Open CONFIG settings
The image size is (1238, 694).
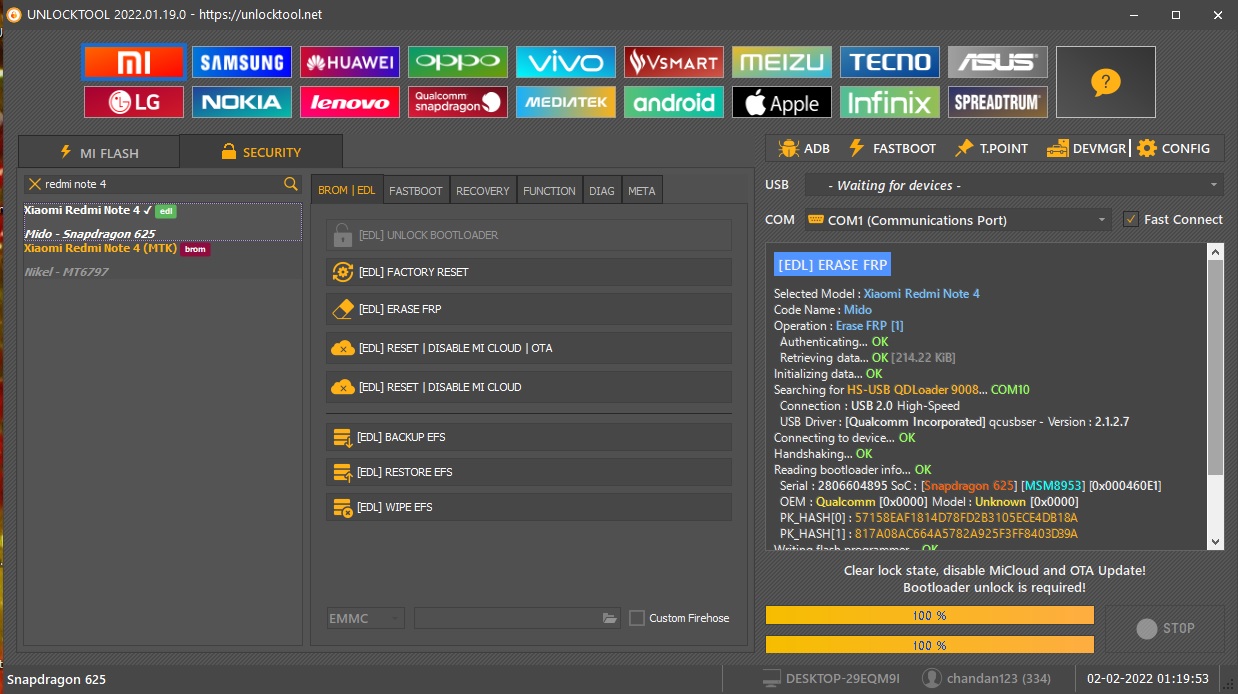(1173, 148)
